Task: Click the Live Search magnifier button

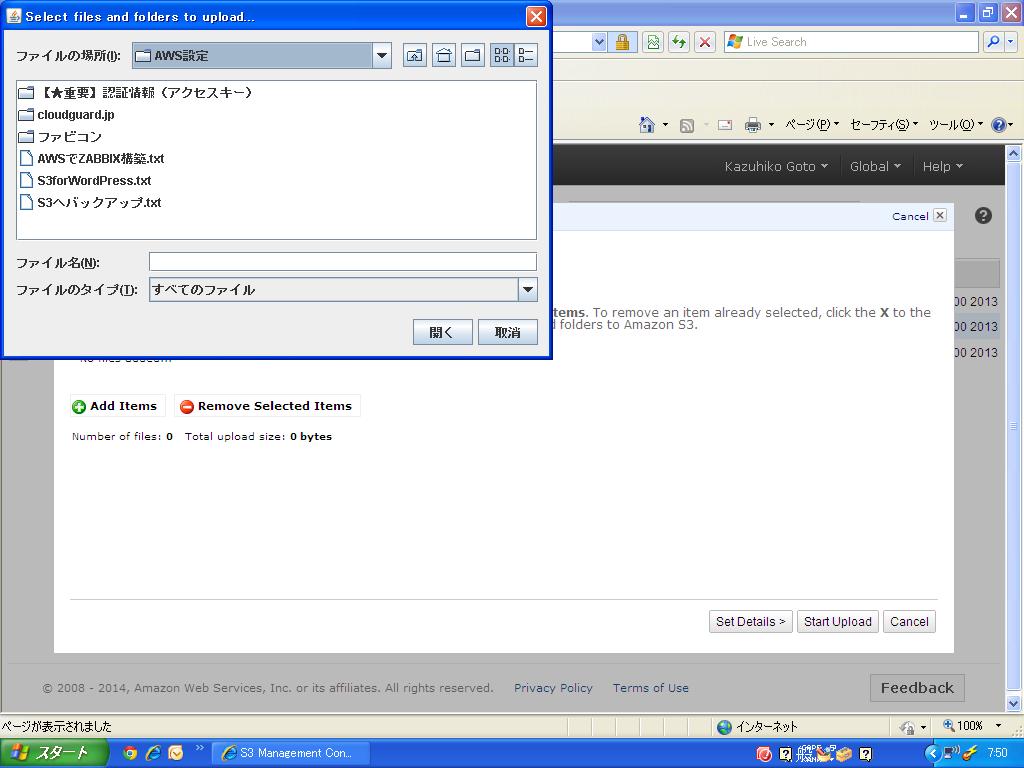Action: point(993,42)
